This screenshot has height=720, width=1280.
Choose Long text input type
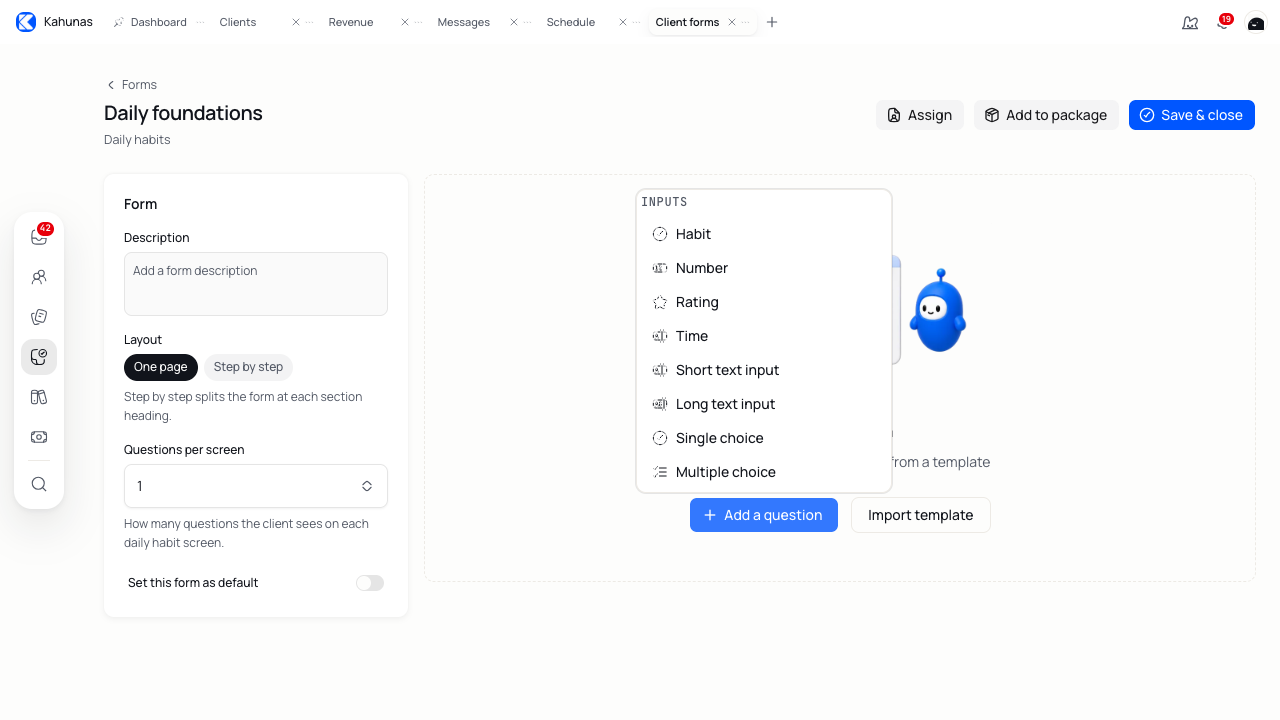pyautogui.click(x=764, y=404)
